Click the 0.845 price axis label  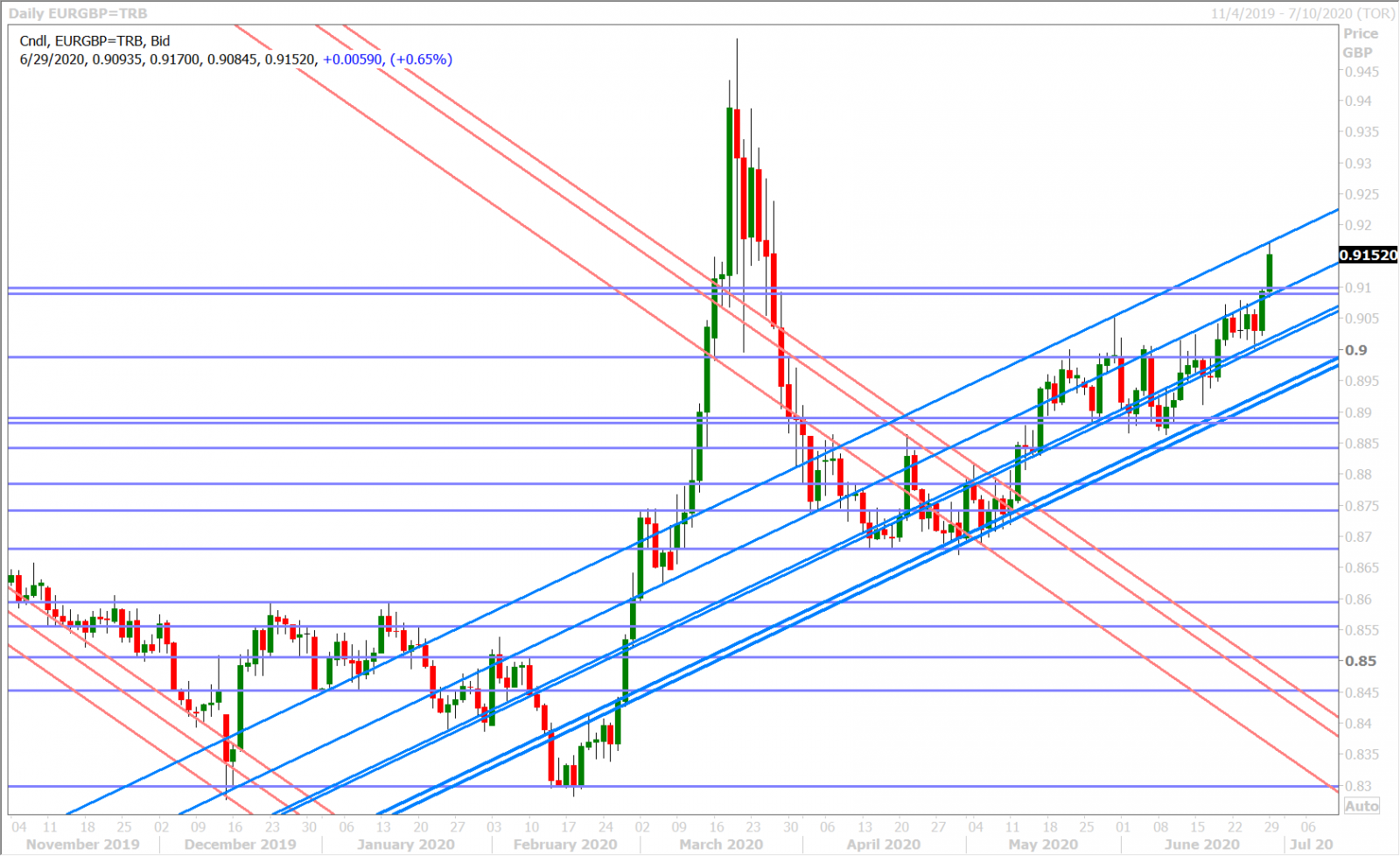click(x=1361, y=692)
